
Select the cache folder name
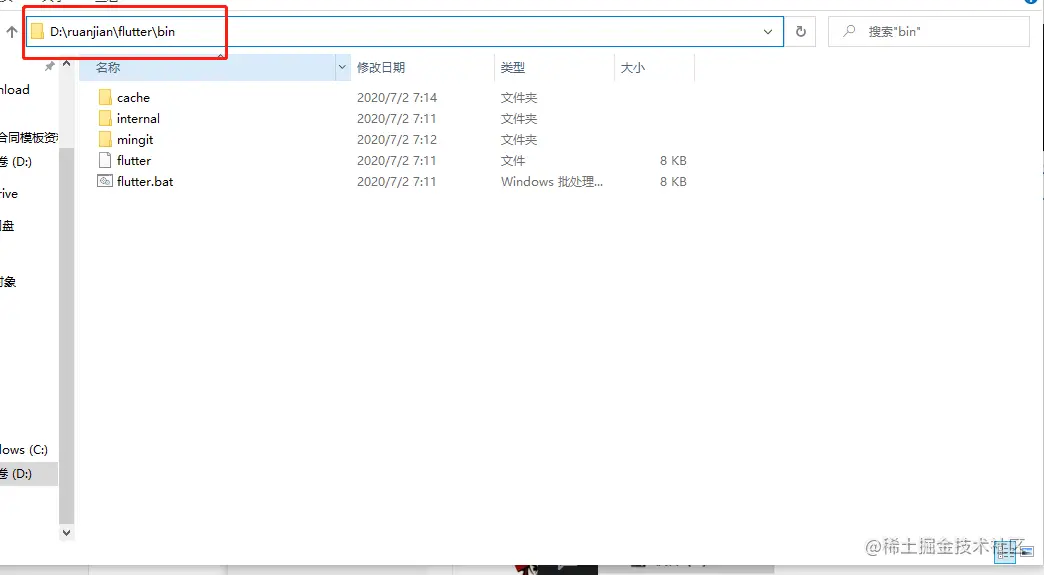(x=133, y=97)
